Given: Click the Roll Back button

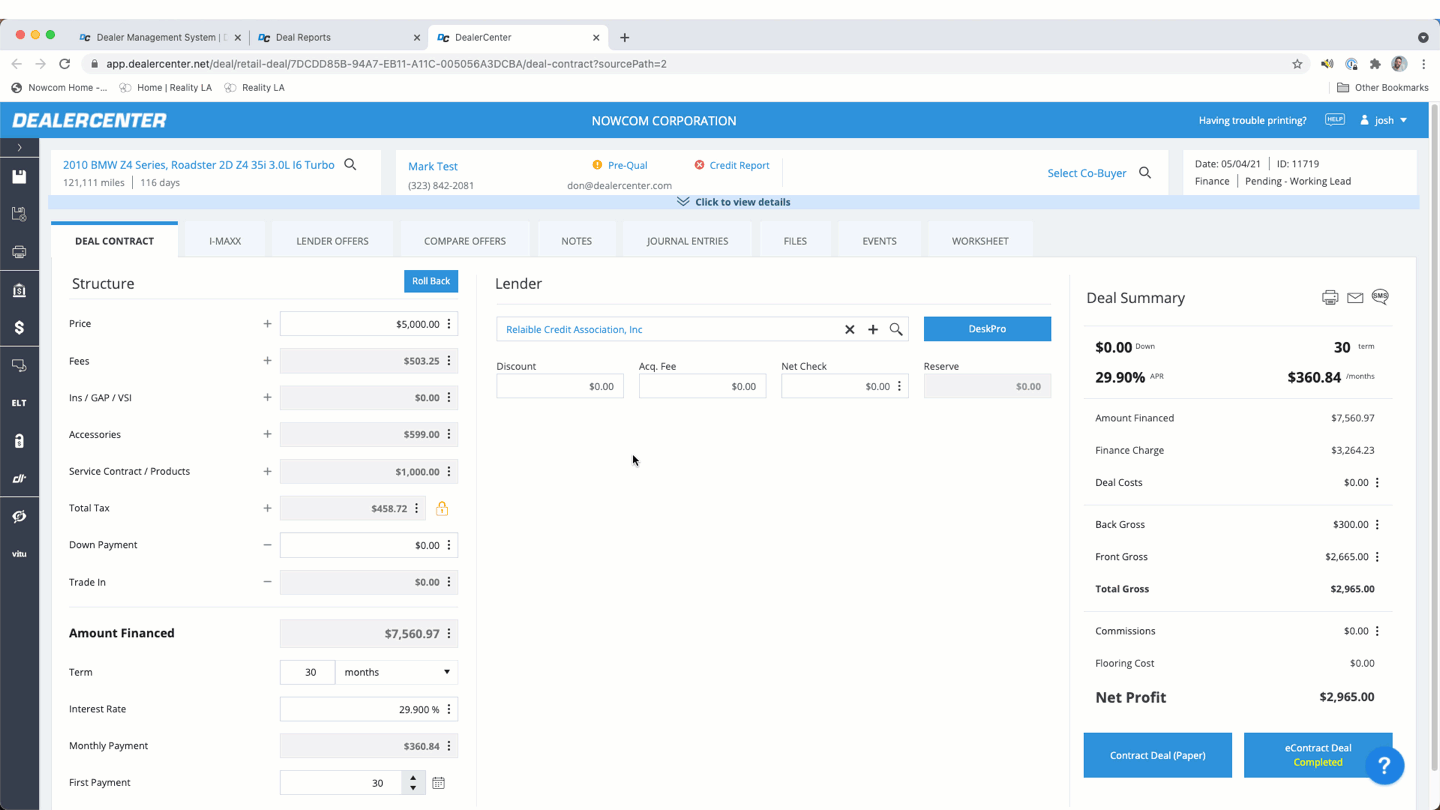Looking at the screenshot, I should (x=431, y=281).
